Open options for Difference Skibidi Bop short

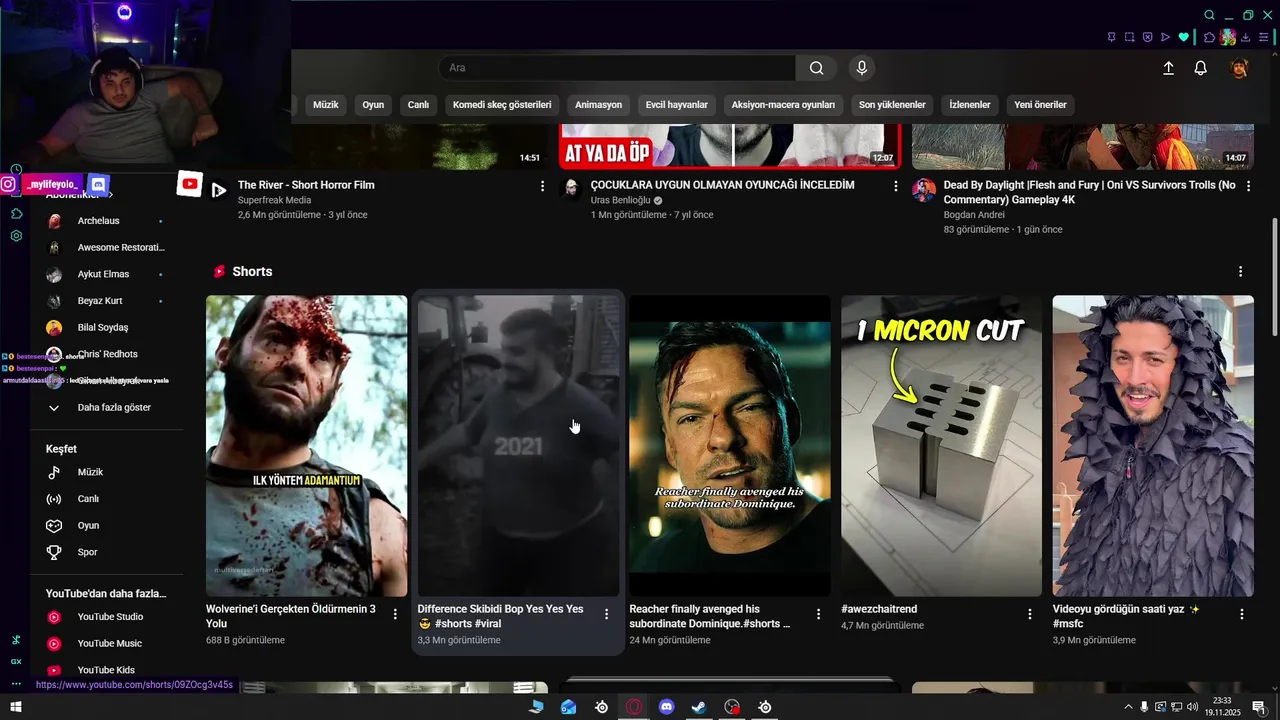point(606,614)
